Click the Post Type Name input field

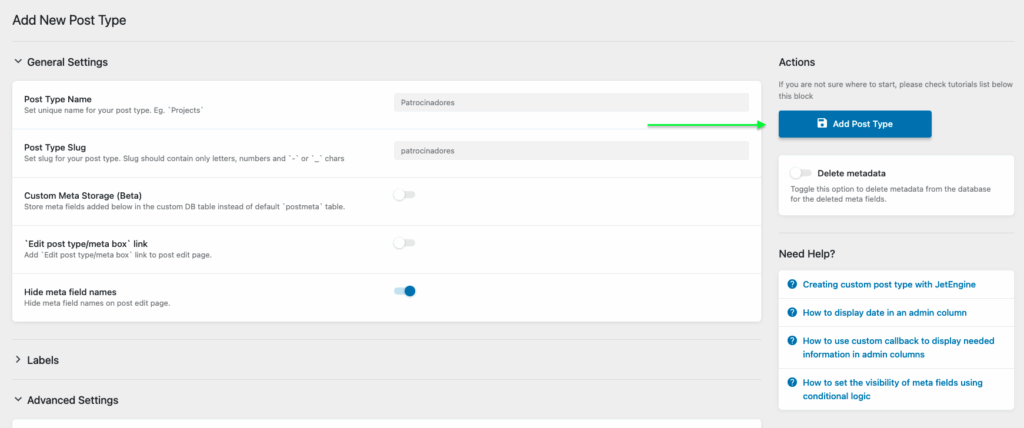coord(571,102)
